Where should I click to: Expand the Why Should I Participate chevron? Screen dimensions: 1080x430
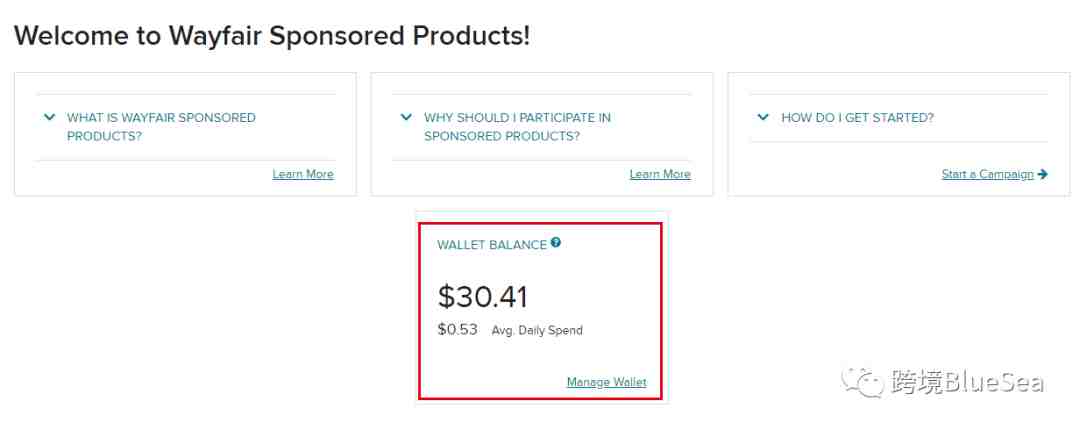pos(406,117)
